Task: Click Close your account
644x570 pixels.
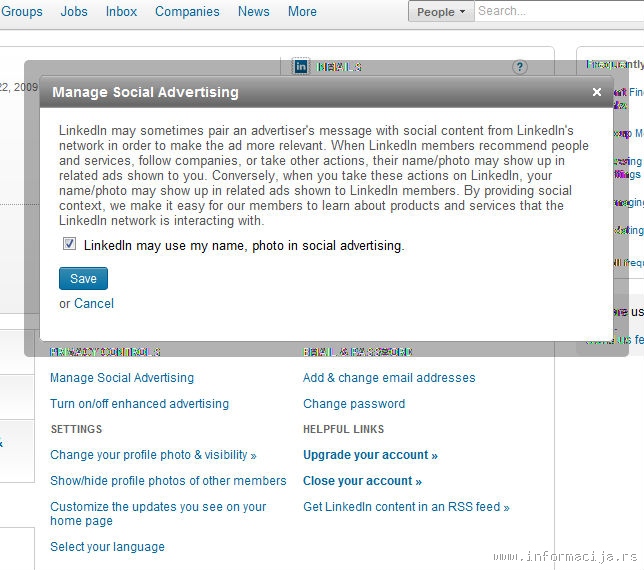Action: (x=362, y=481)
